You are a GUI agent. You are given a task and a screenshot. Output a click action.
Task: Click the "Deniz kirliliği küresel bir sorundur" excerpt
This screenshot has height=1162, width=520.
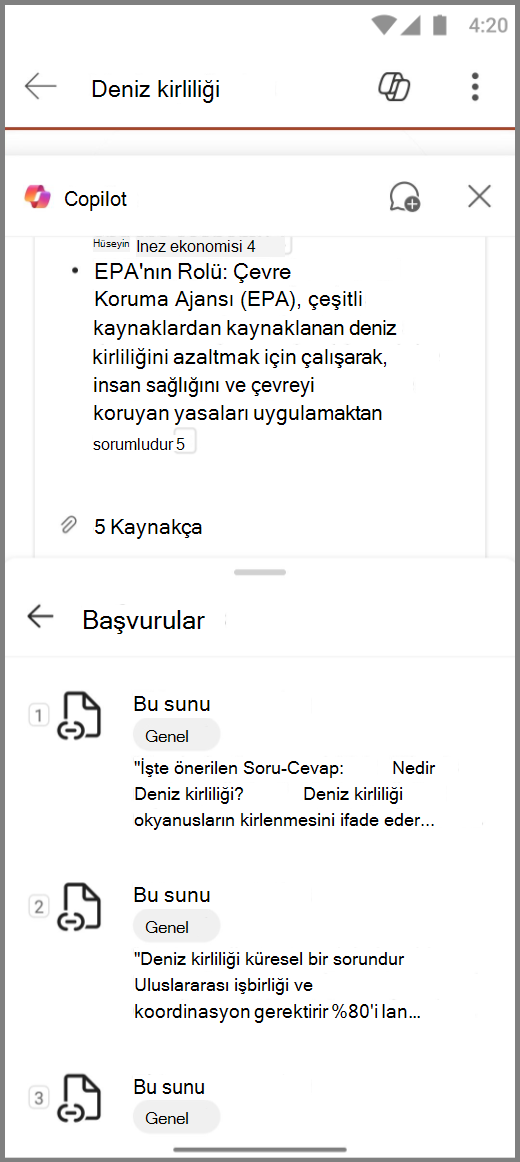(278, 986)
